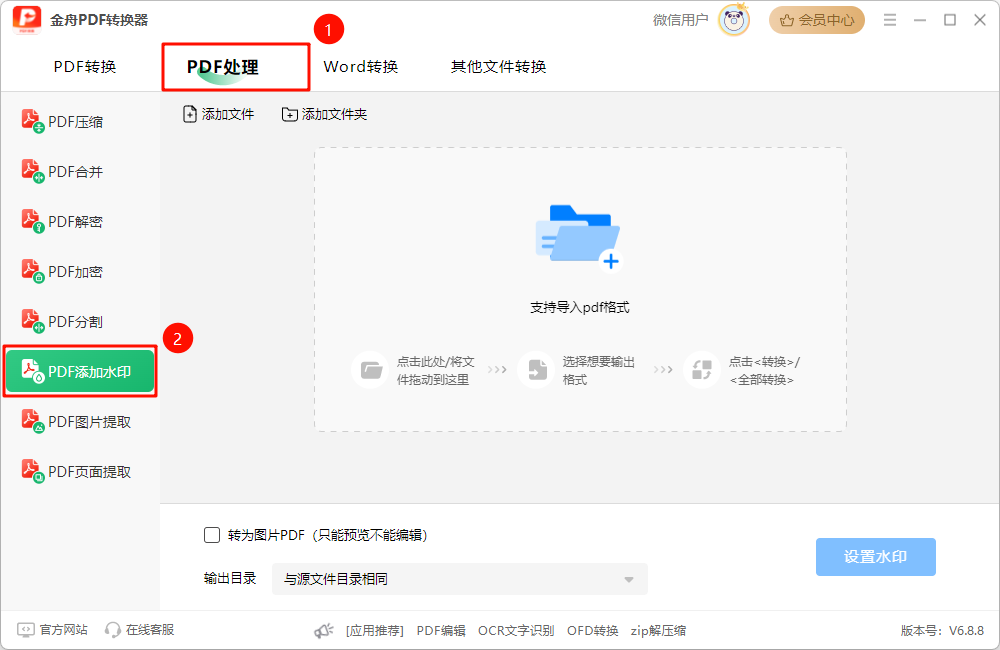Click the megaphone announcement icon
Screen dimensions: 1000x650
324,631
